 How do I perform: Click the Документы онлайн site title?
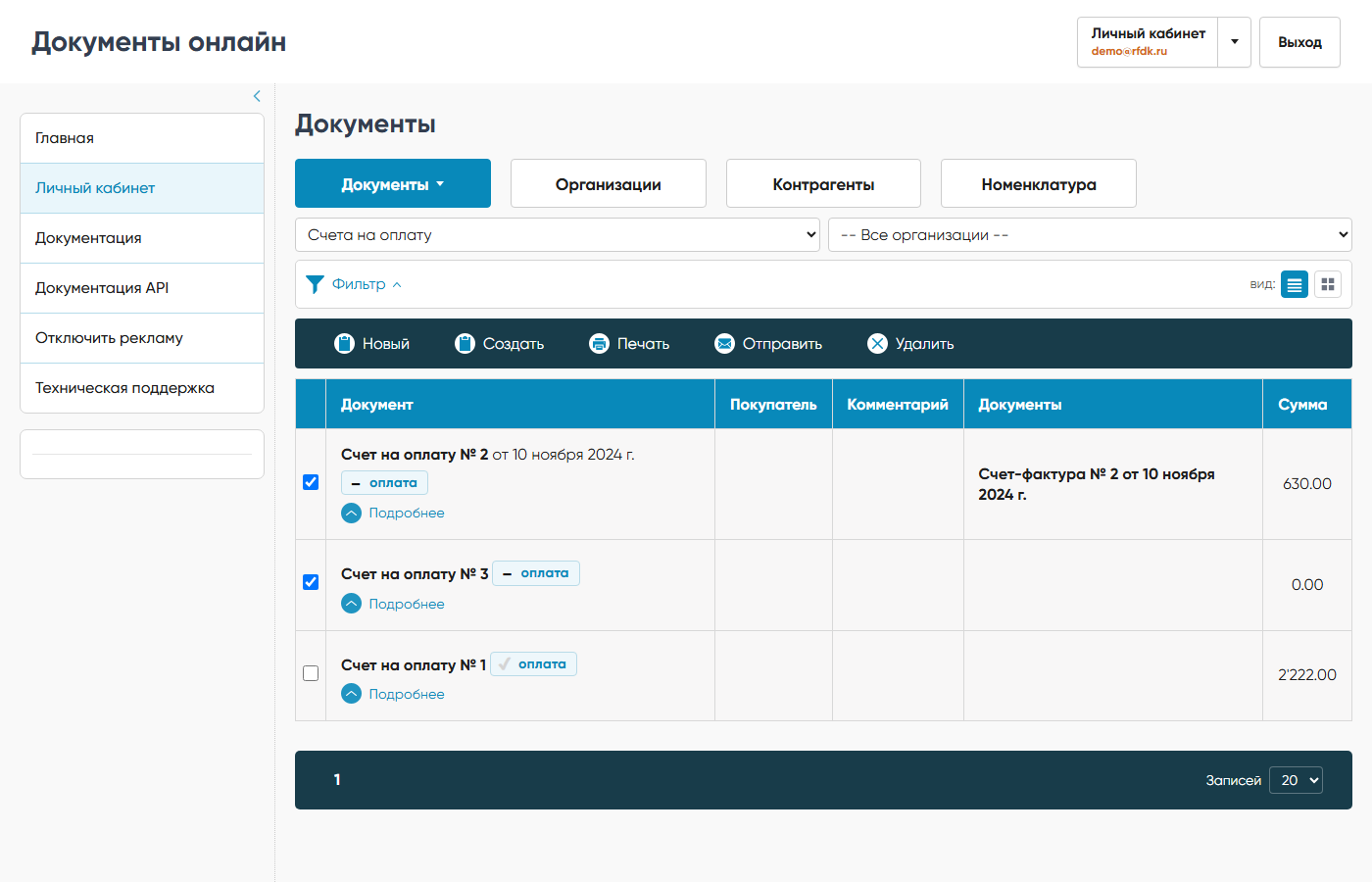(159, 42)
